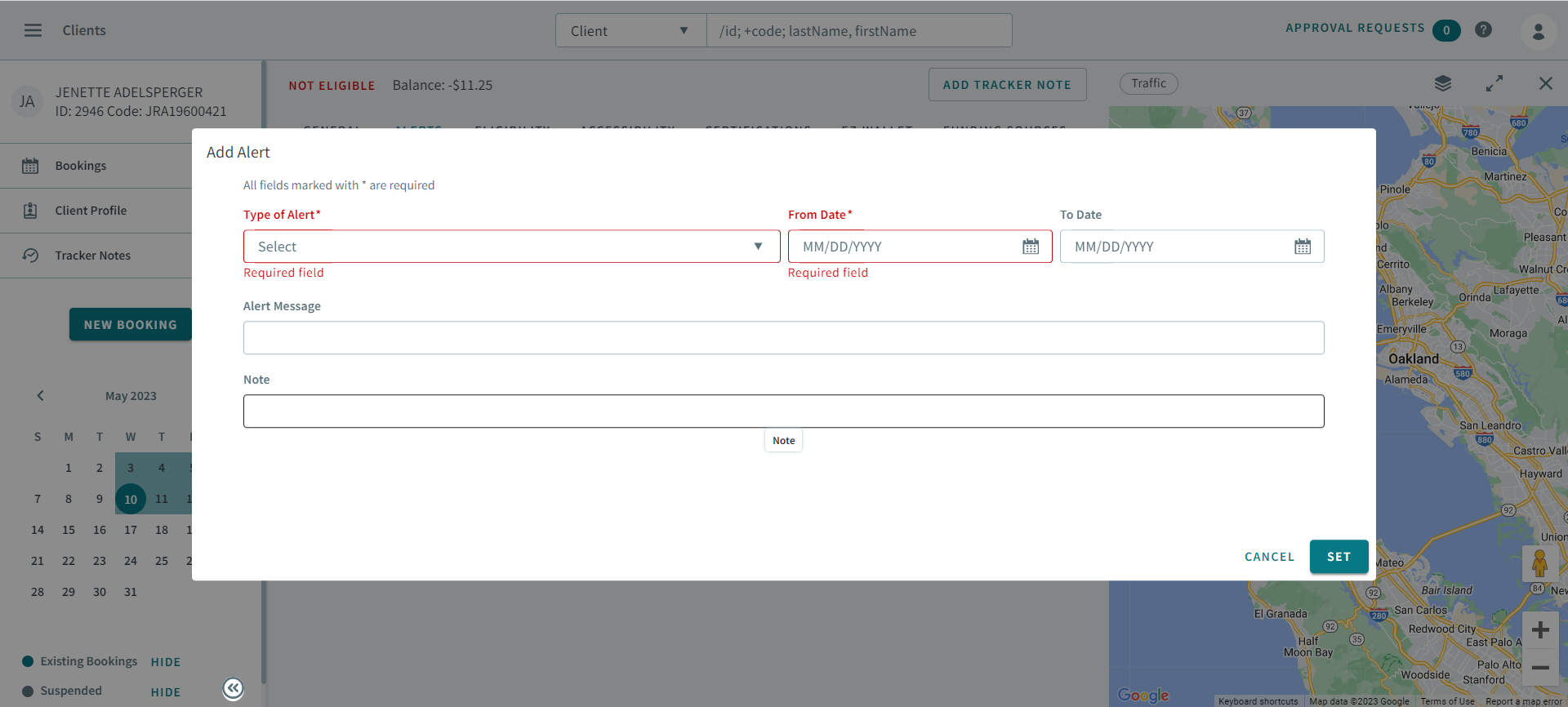Zoom out on the map
1568x707 pixels.
[x=1540, y=667]
